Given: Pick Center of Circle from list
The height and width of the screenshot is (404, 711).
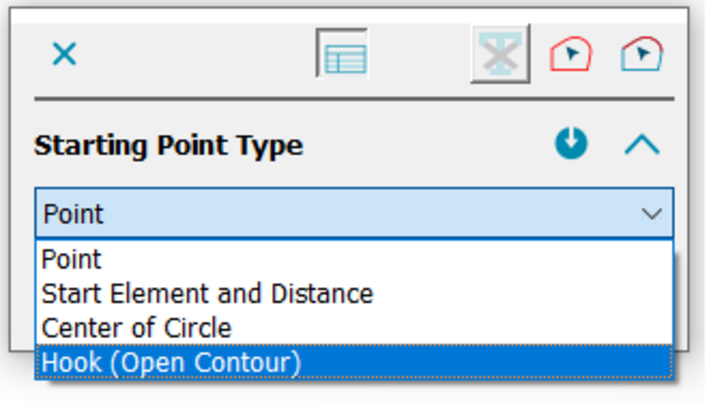Looking at the screenshot, I should [x=136, y=328].
